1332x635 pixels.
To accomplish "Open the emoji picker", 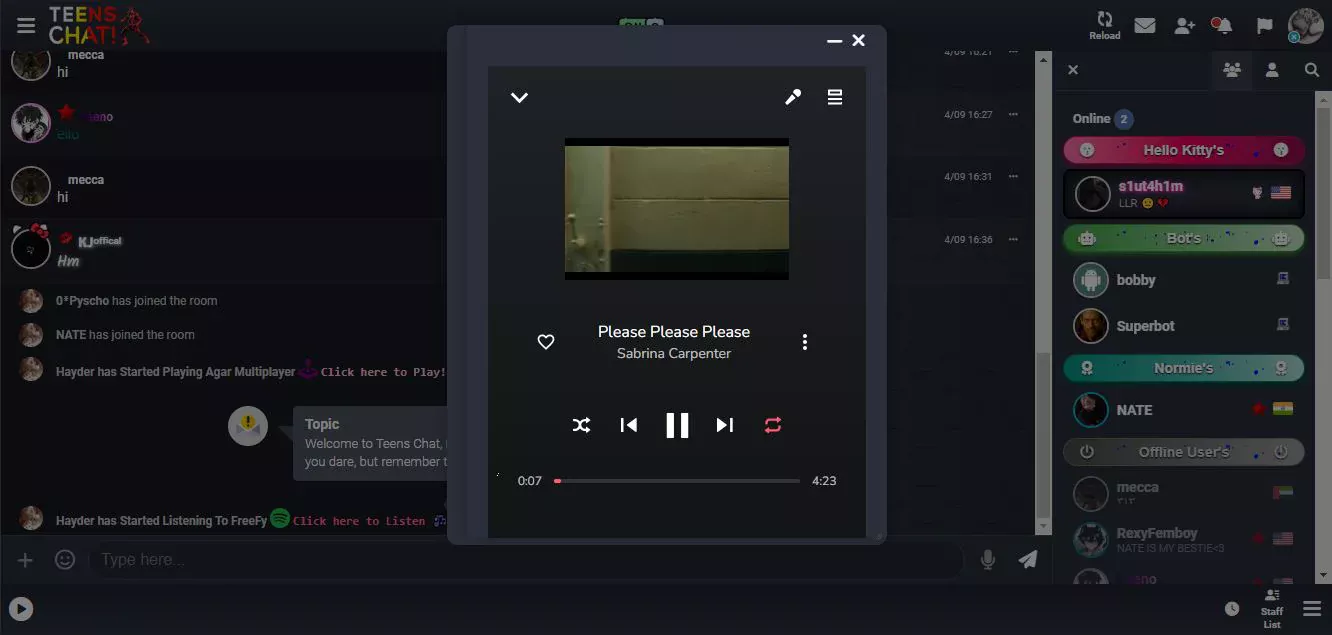I will point(65,560).
